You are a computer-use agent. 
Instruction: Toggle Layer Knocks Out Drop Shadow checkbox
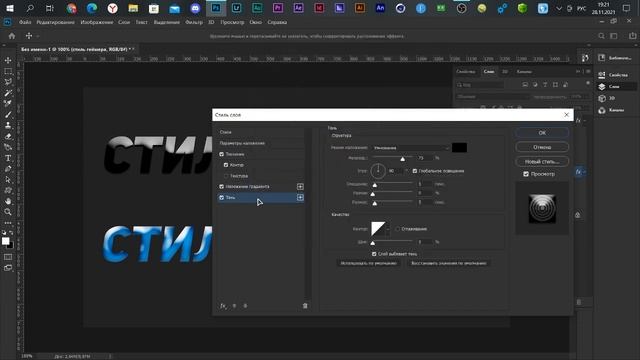click(x=374, y=254)
